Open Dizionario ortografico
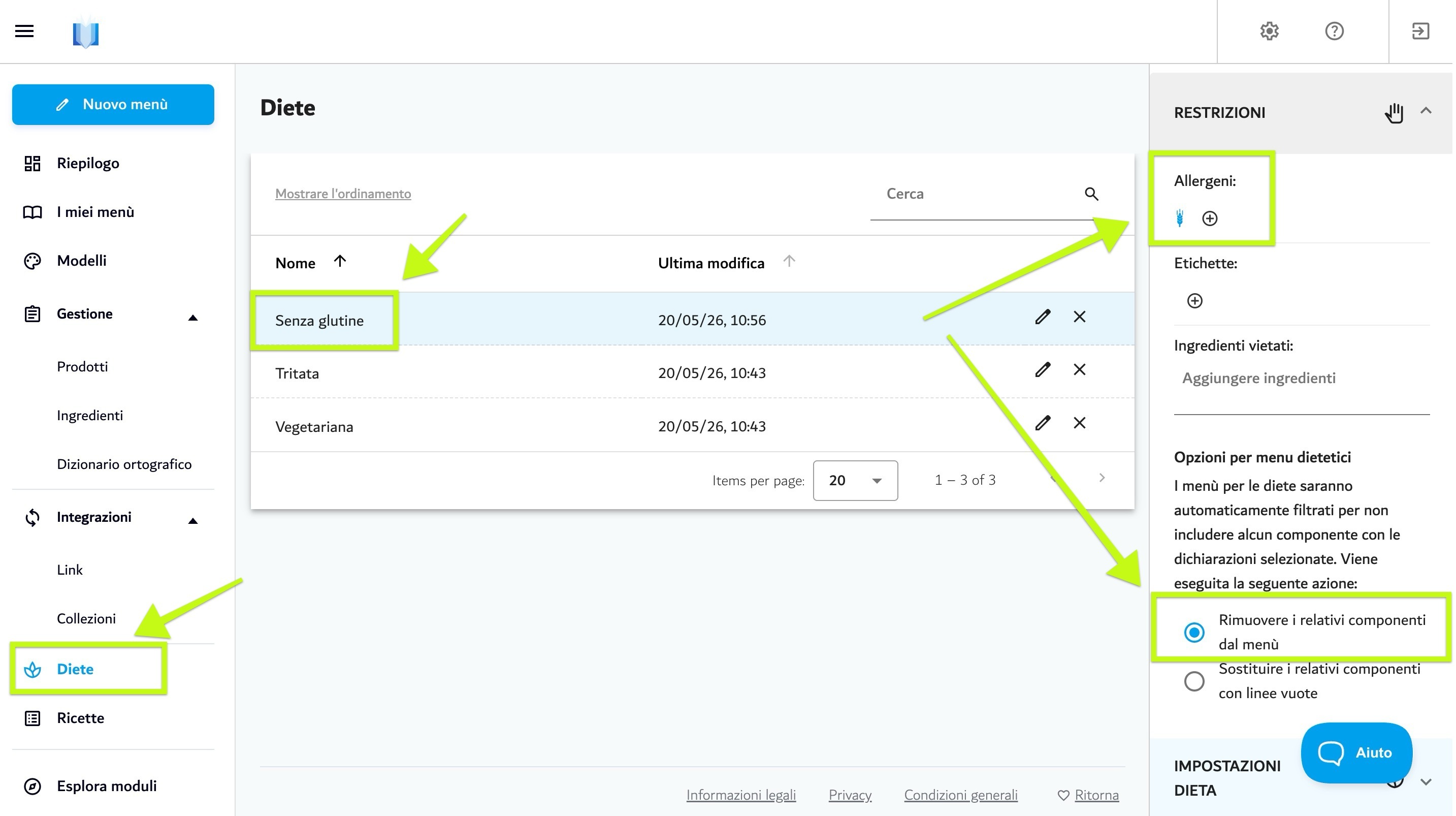This screenshot has height=816, width=1456. 124,464
